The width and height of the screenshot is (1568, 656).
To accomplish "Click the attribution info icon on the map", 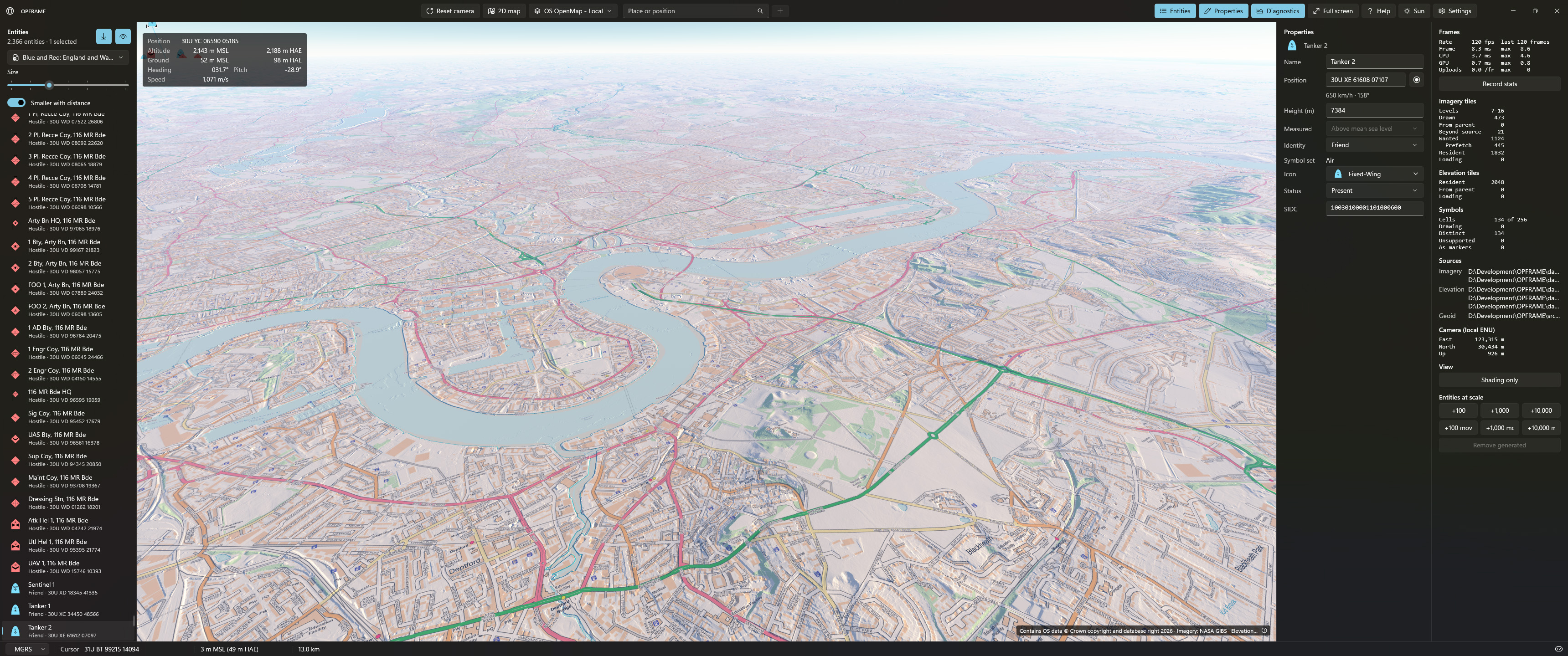I will [1264, 630].
